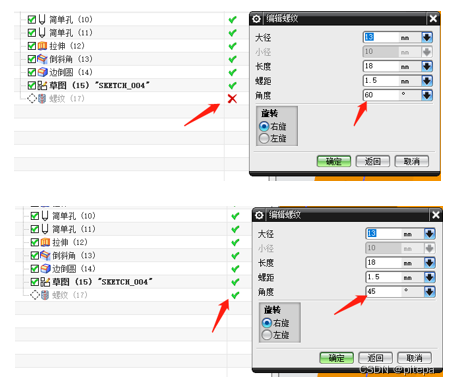Select failed 螺纹 (17) row in the tree
This screenshot has height=385, width=450.
coord(67,99)
